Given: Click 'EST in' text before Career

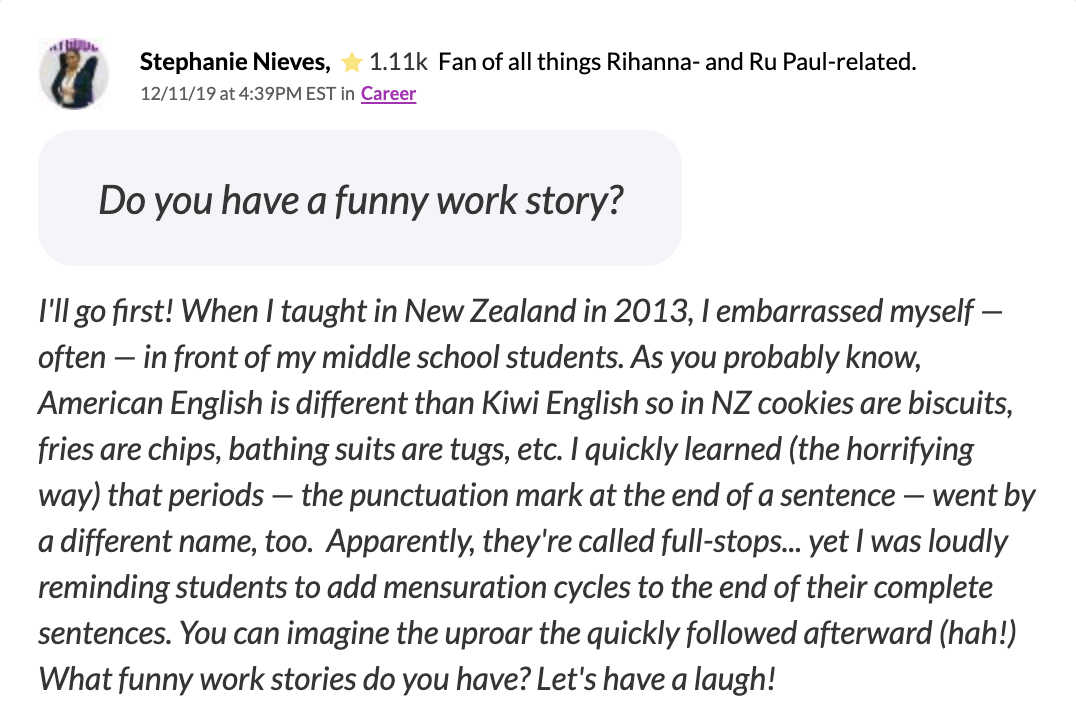Looking at the screenshot, I should tap(330, 93).
